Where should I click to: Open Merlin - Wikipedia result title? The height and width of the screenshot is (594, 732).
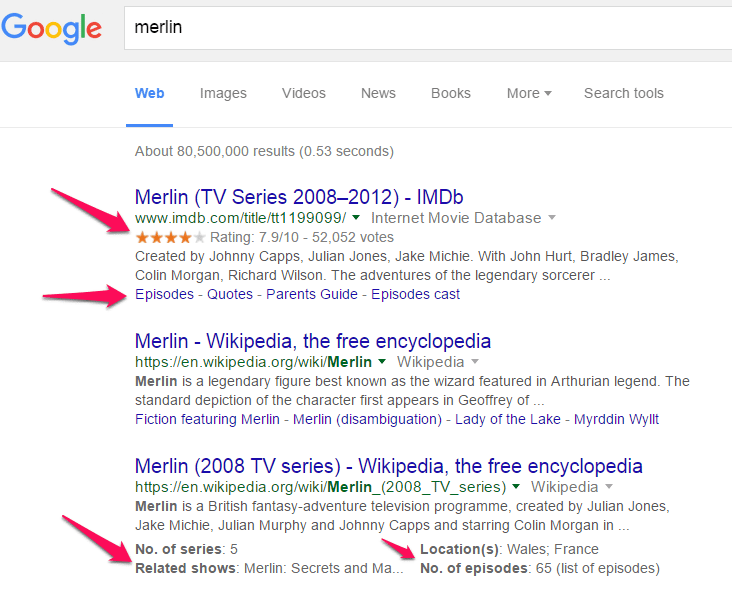click(313, 341)
